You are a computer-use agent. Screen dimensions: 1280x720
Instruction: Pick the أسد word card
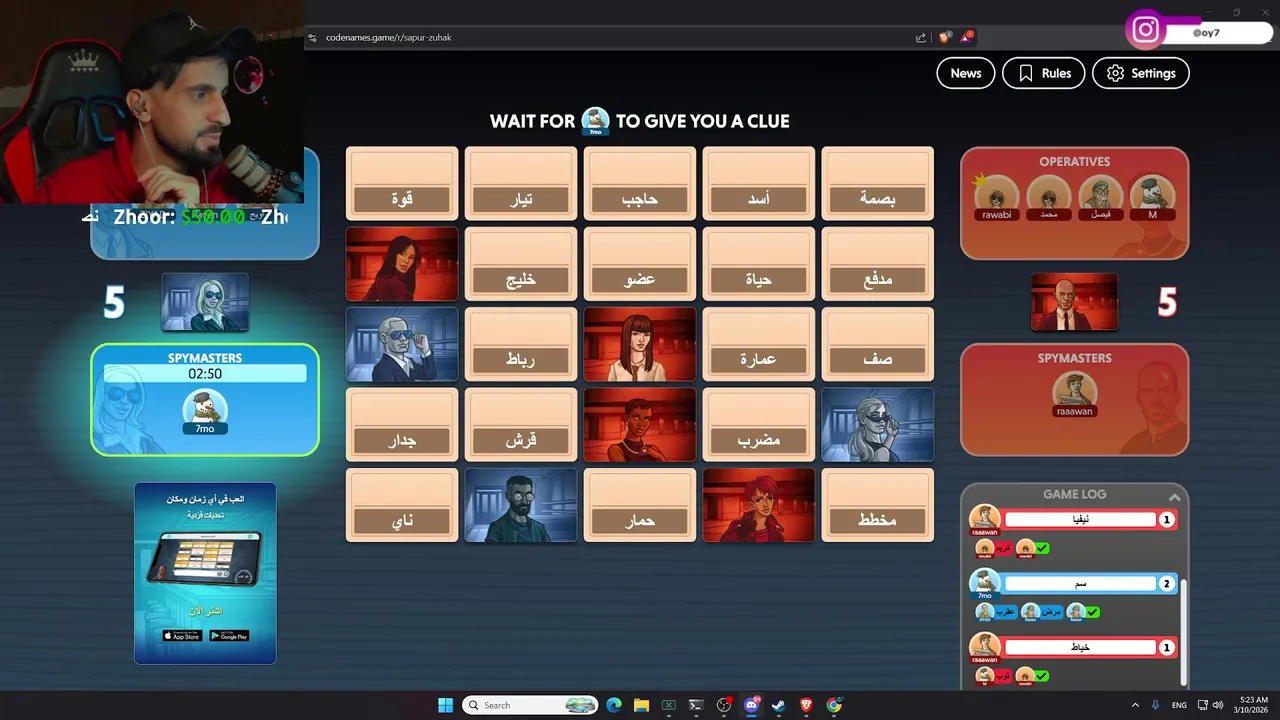click(x=759, y=184)
